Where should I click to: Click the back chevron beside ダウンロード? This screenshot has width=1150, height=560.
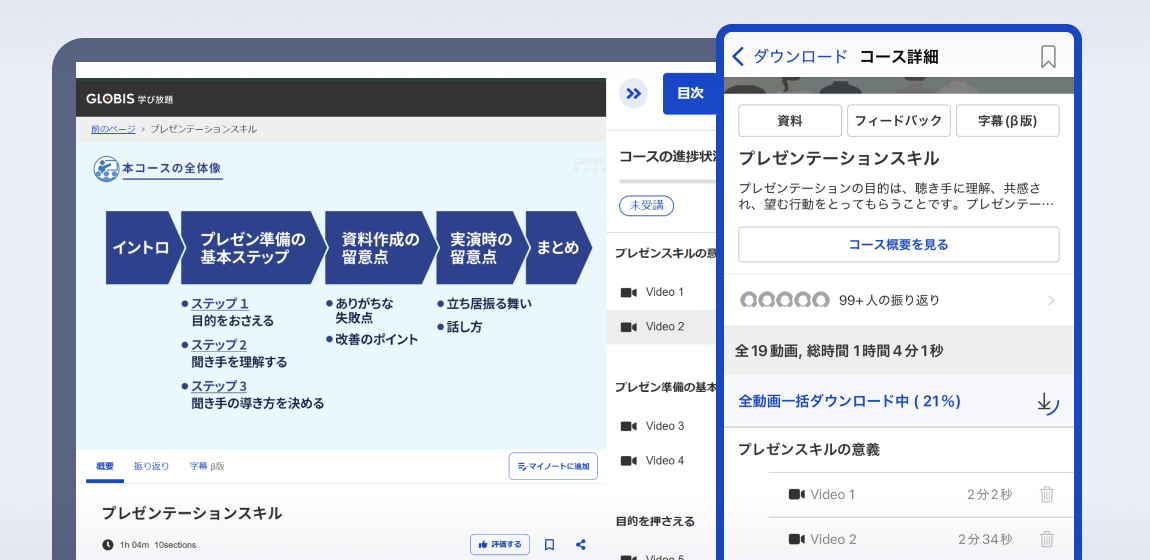coord(739,56)
